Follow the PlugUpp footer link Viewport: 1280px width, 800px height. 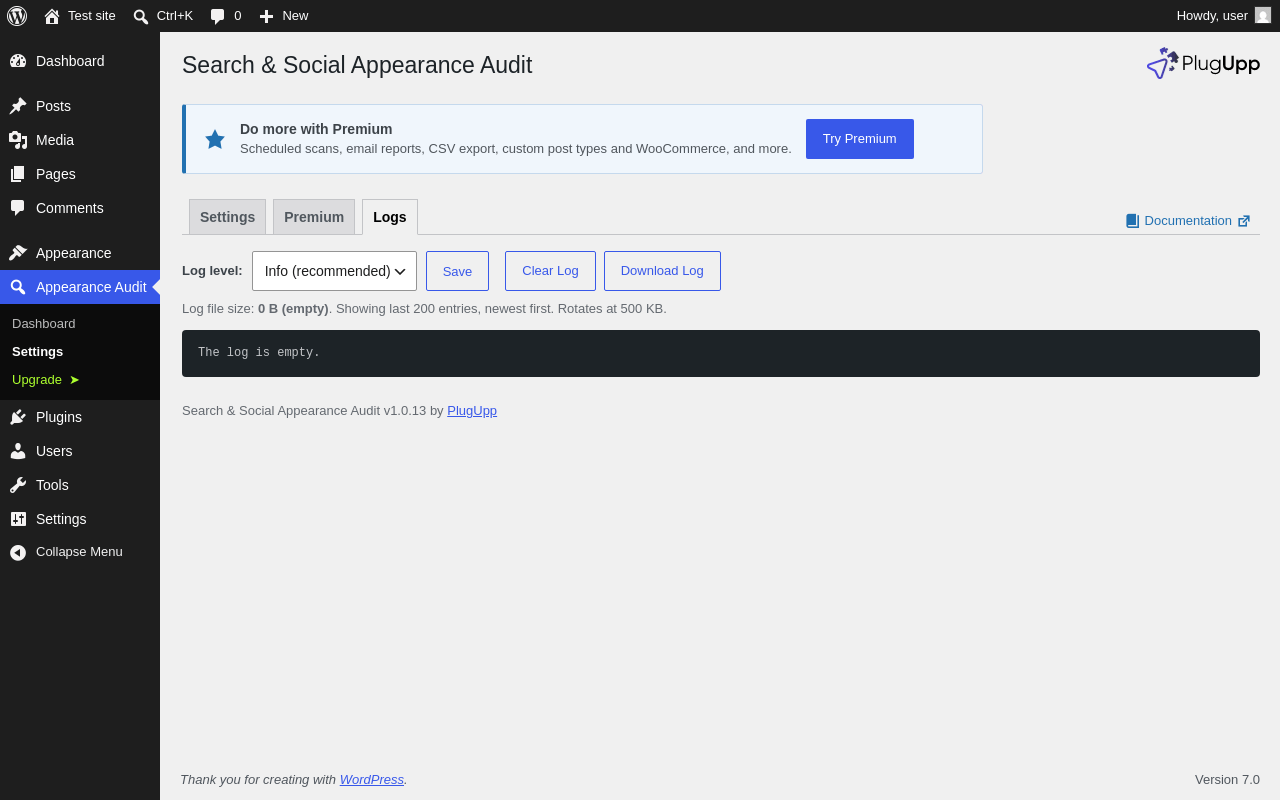click(x=472, y=411)
